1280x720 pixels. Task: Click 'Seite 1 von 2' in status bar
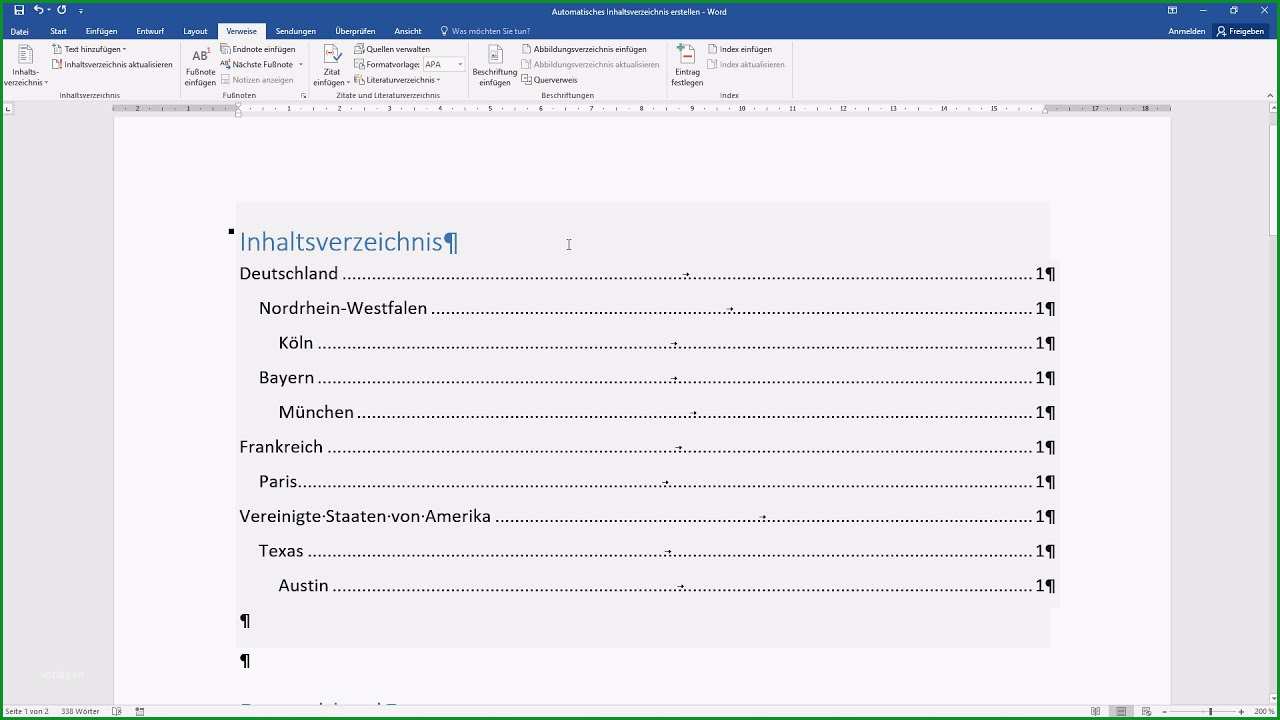[x=26, y=711]
